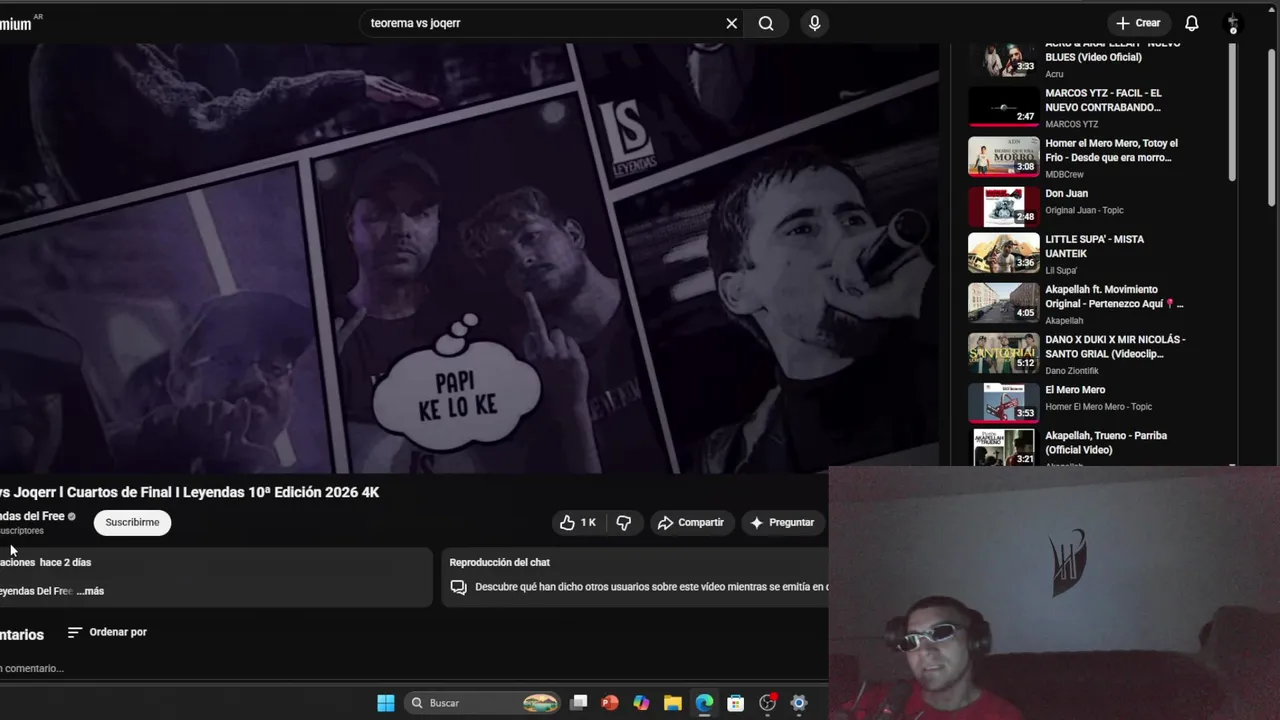Open the Windows Start menu
This screenshot has height=720, width=1280.
pos(385,703)
